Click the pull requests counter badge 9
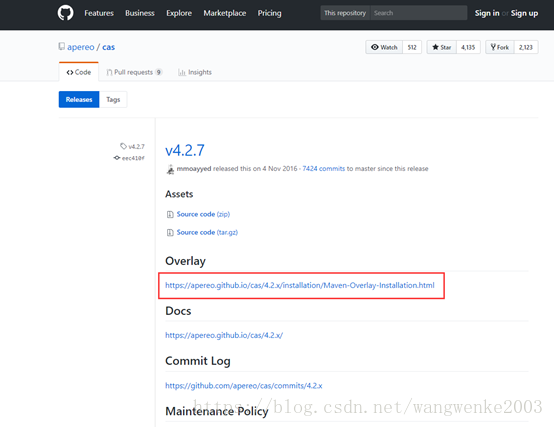Screen dimensions: 554x427 click(x=159, y=72)
